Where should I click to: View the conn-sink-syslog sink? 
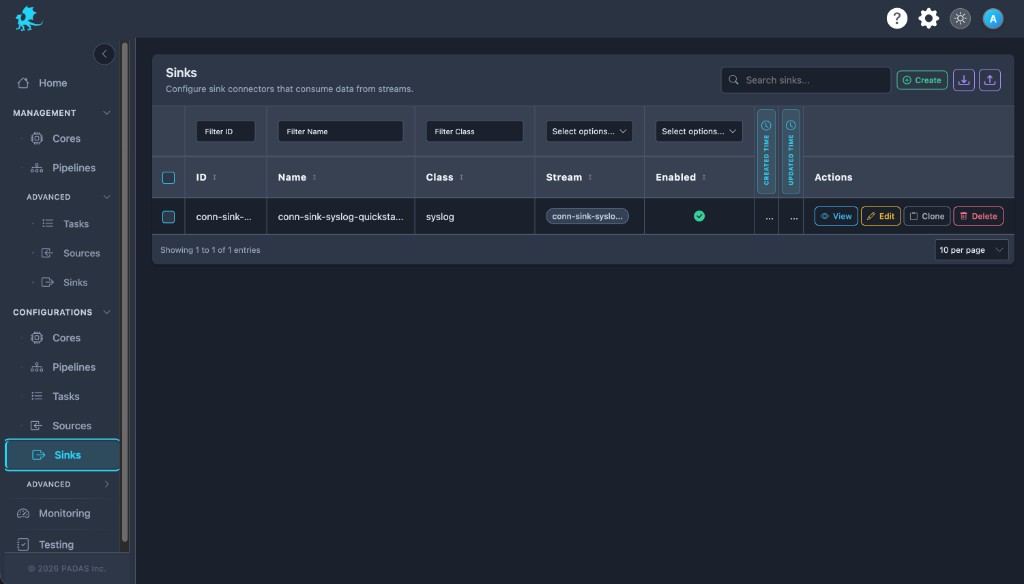(835, 216)
